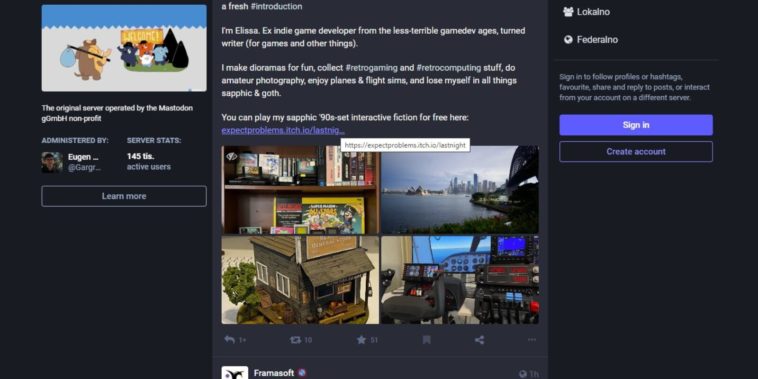
Task: Favourite the post with the star icon
Action: pyautogui.click(x=361, y=340)
